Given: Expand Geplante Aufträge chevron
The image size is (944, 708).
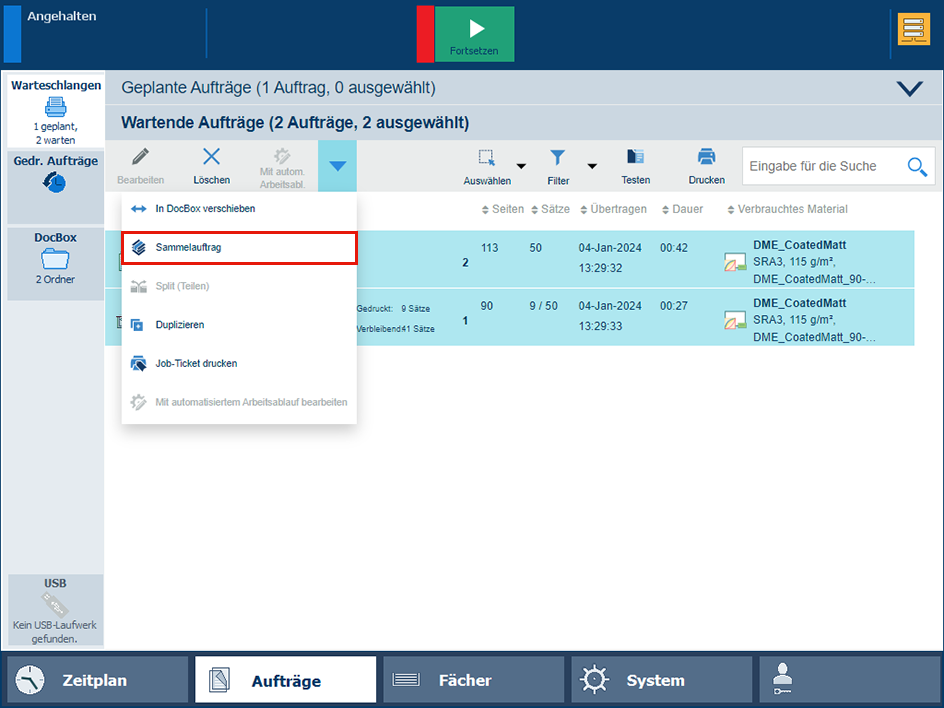Looking at the screenshot, I should (909, 88).
